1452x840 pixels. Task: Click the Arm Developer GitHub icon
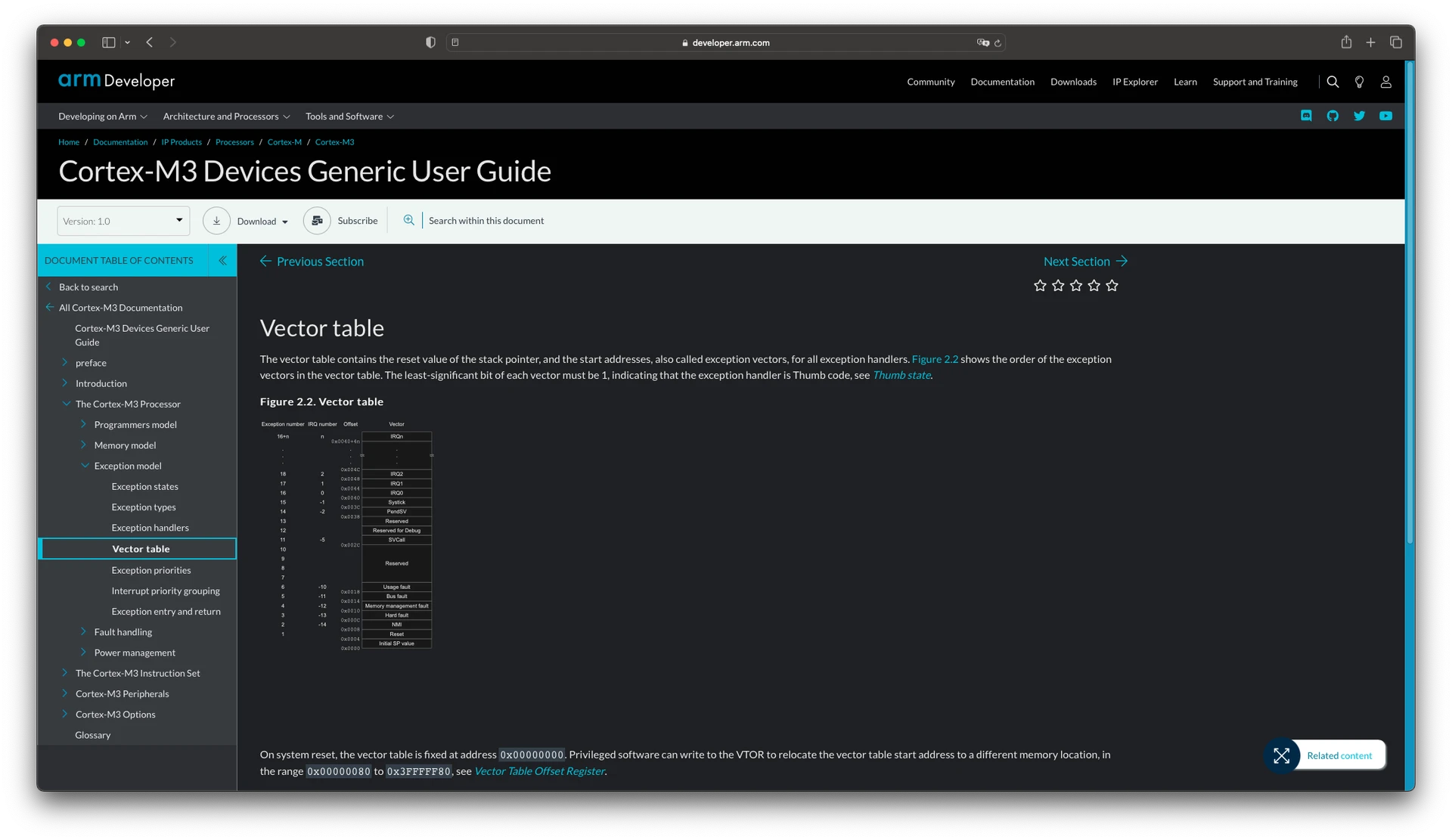coord(1333,116)
